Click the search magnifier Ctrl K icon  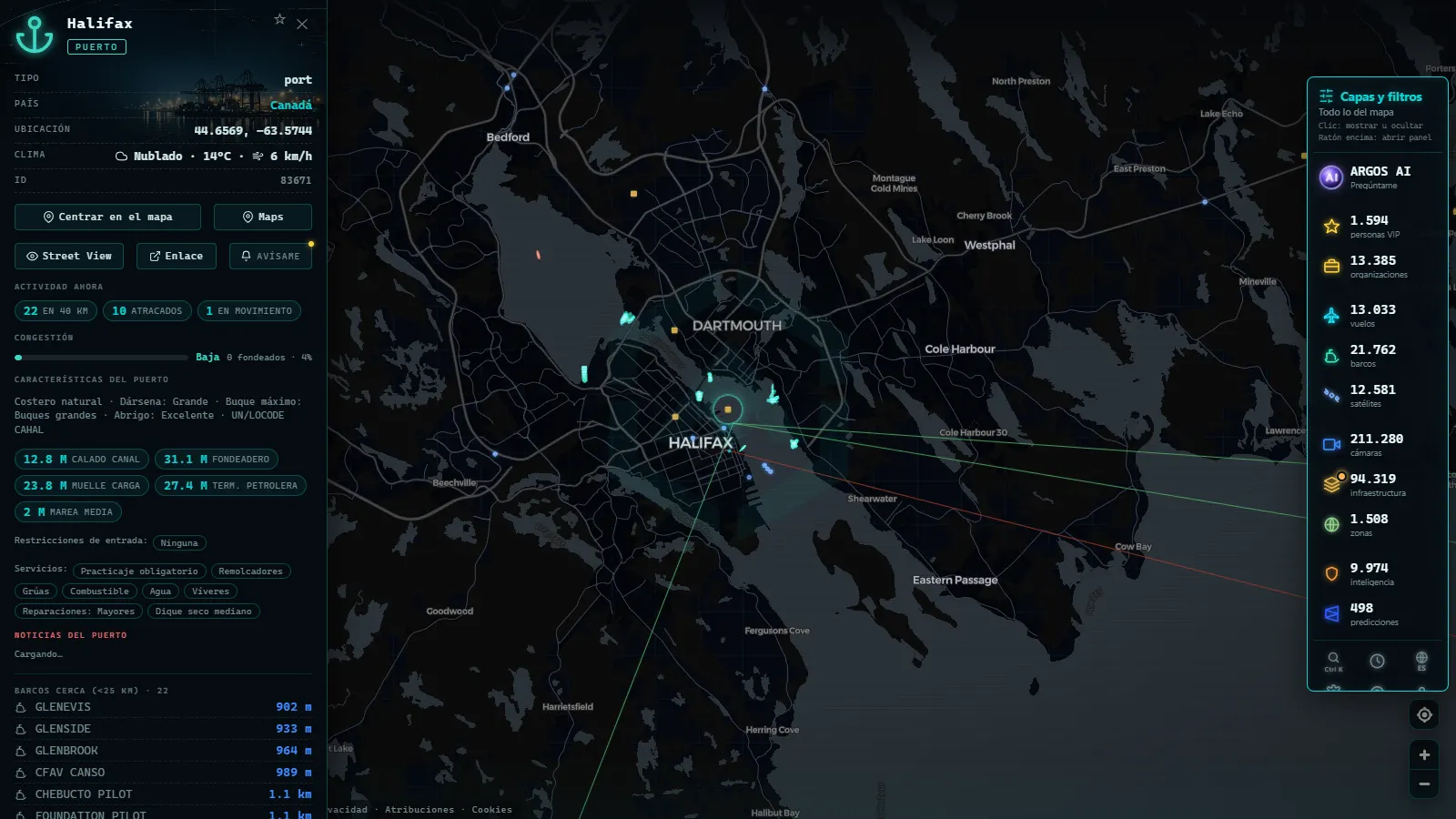click(x=1333, y=662)
